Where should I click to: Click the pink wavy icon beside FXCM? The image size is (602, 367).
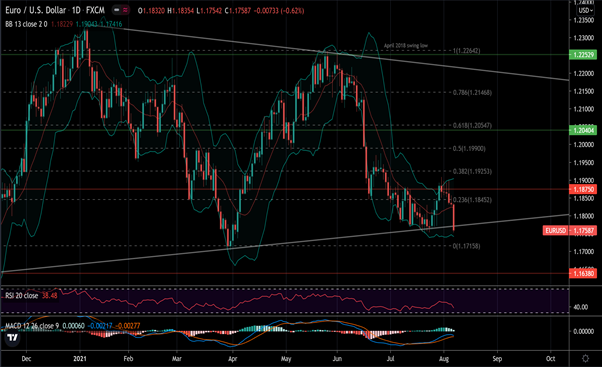click(x=126, y=10)
